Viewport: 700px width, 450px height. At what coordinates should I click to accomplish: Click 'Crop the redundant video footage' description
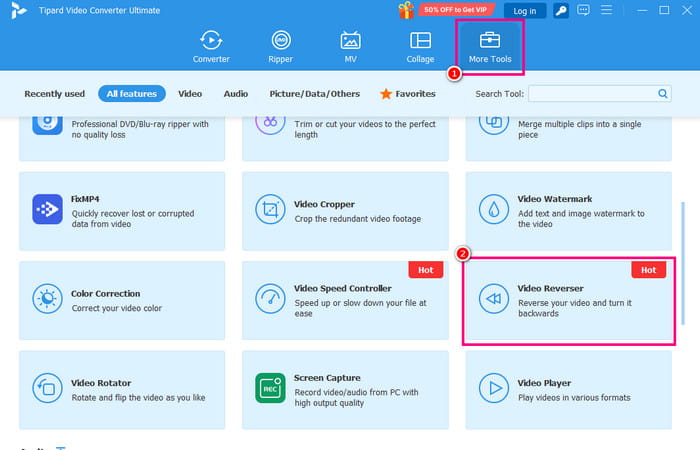(358, 219)
